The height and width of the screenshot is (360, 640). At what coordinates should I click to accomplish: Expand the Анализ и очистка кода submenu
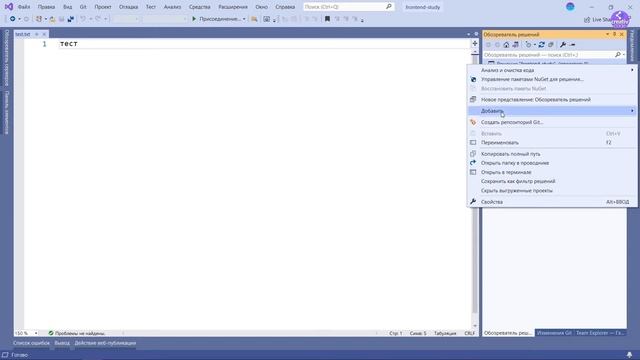(552, 70)
